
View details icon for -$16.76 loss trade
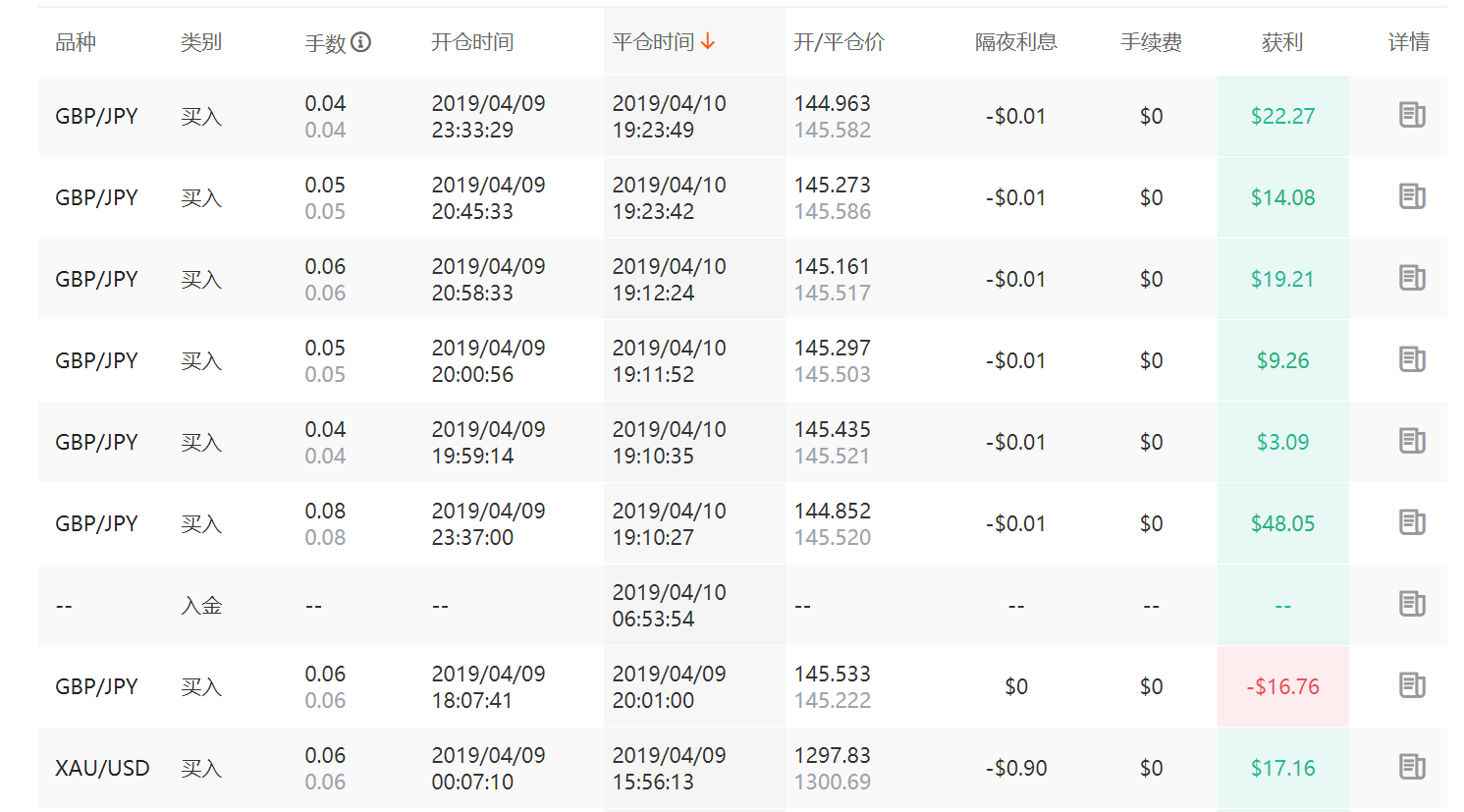point(1411,686)
